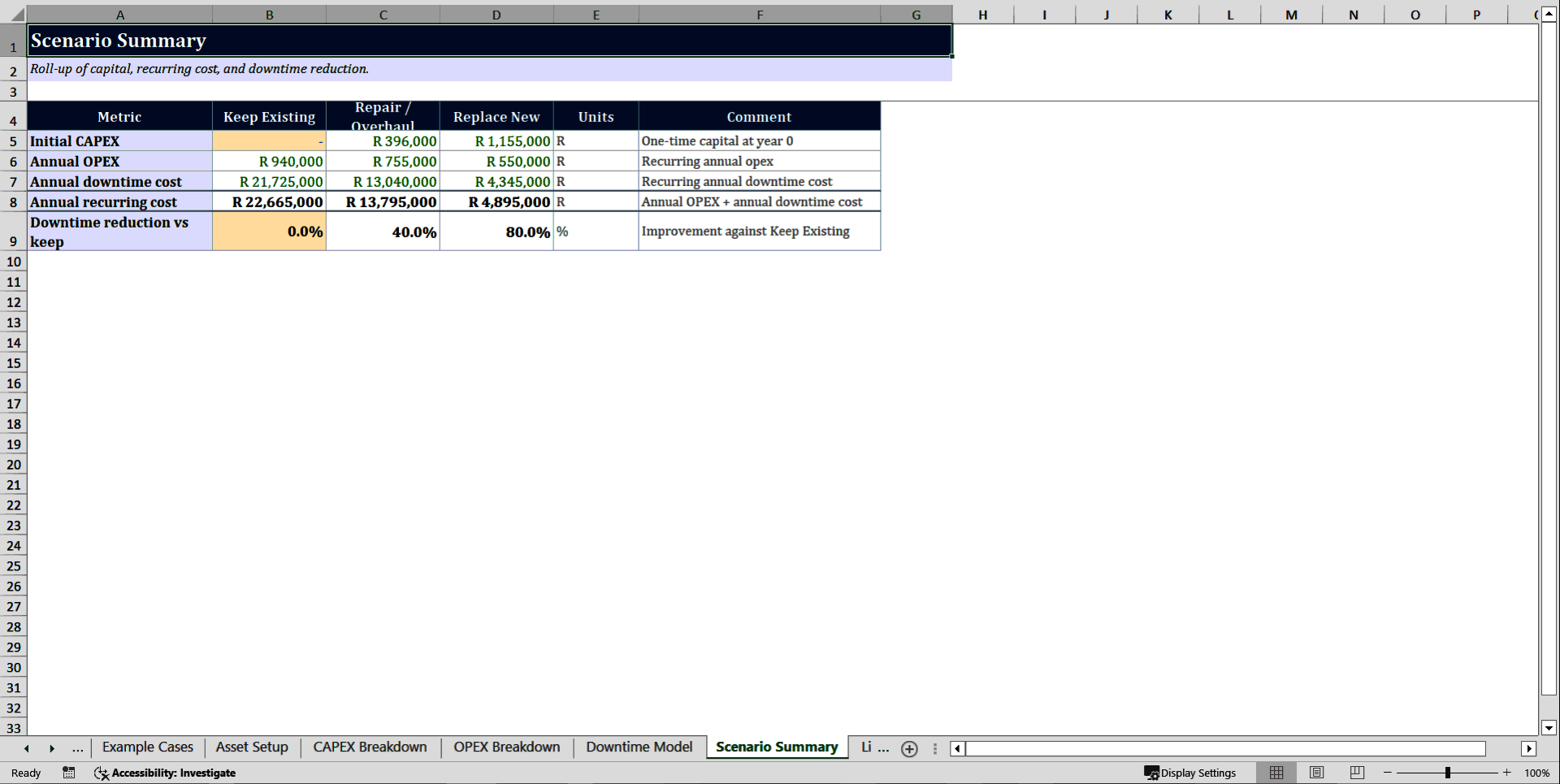This screenshot has height=784, width=1560.
Task: Select the R 4,895,000 total cell
Action: pyautogui.click(x=496, y=201)
